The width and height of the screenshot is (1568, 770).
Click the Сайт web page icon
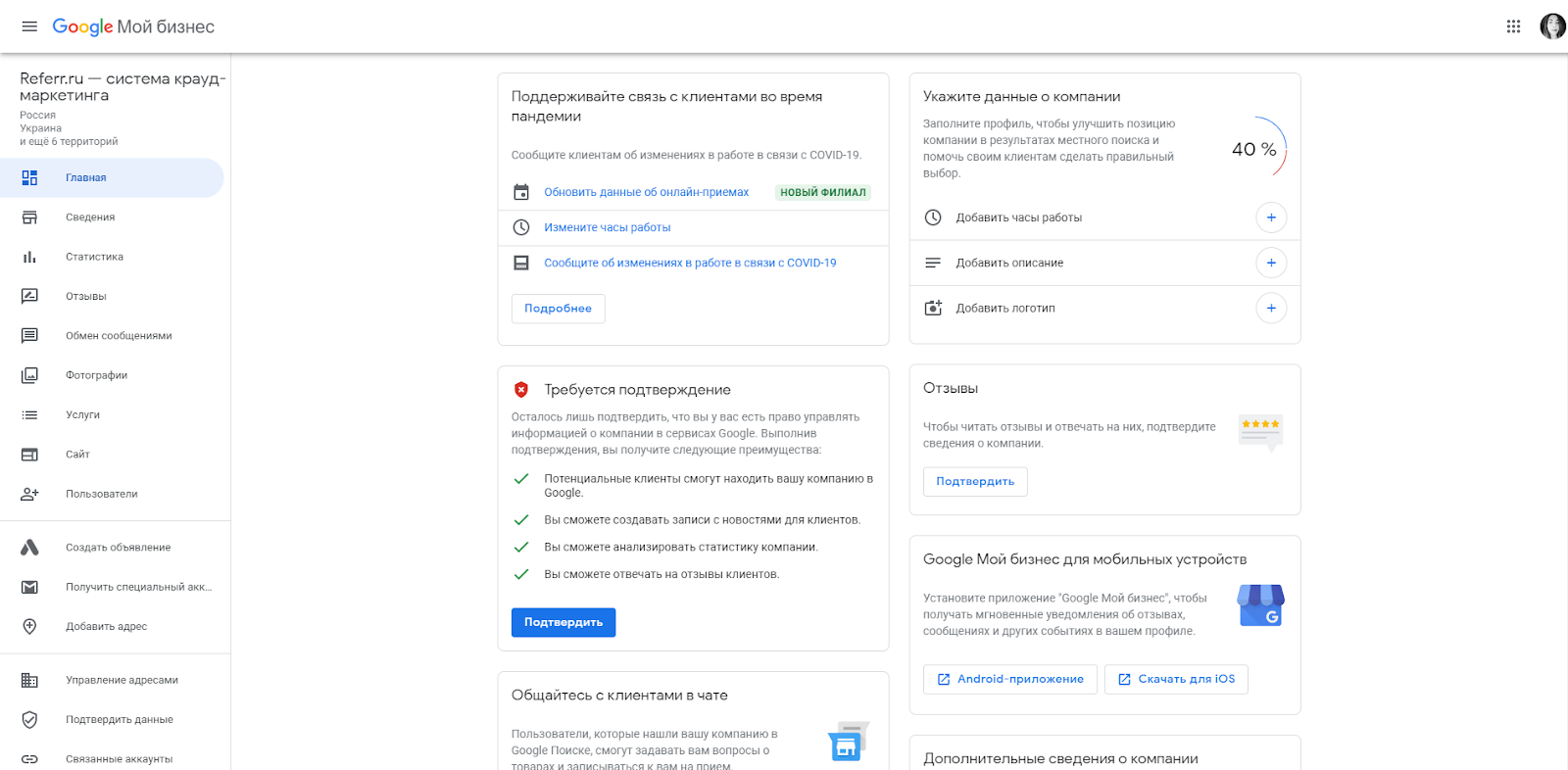(x=29, y=455)
